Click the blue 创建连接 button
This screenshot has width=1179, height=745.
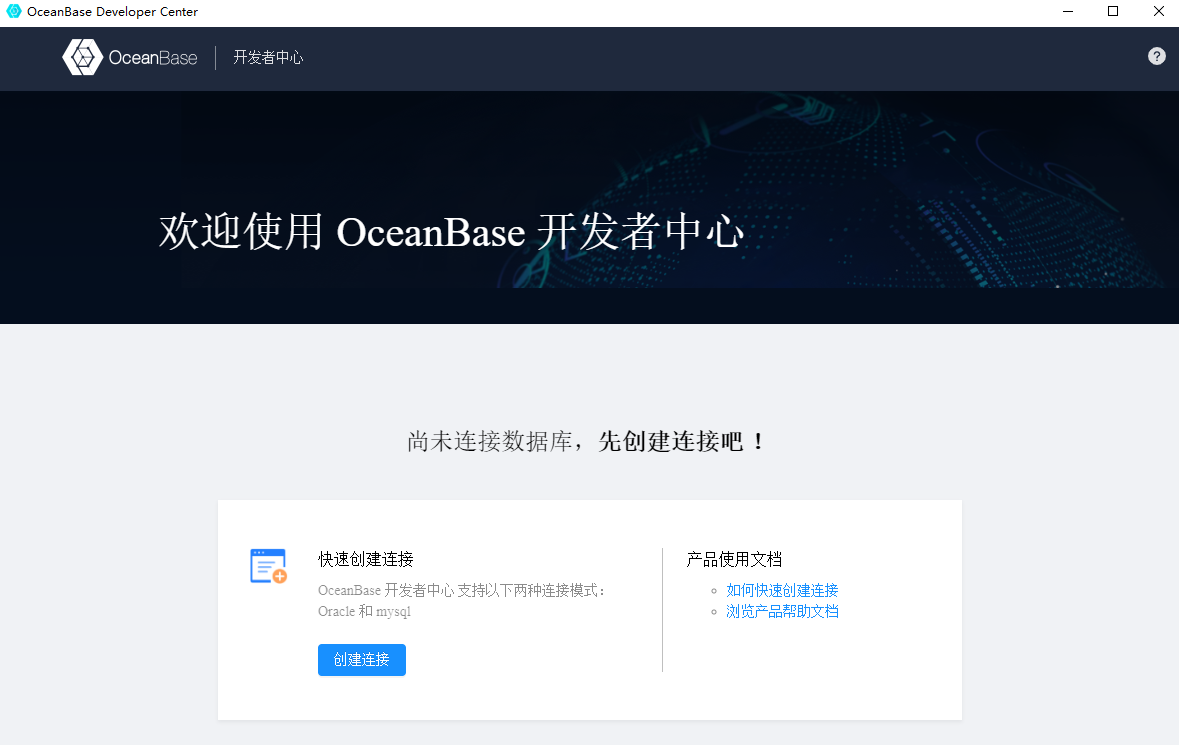pos(362,660)
